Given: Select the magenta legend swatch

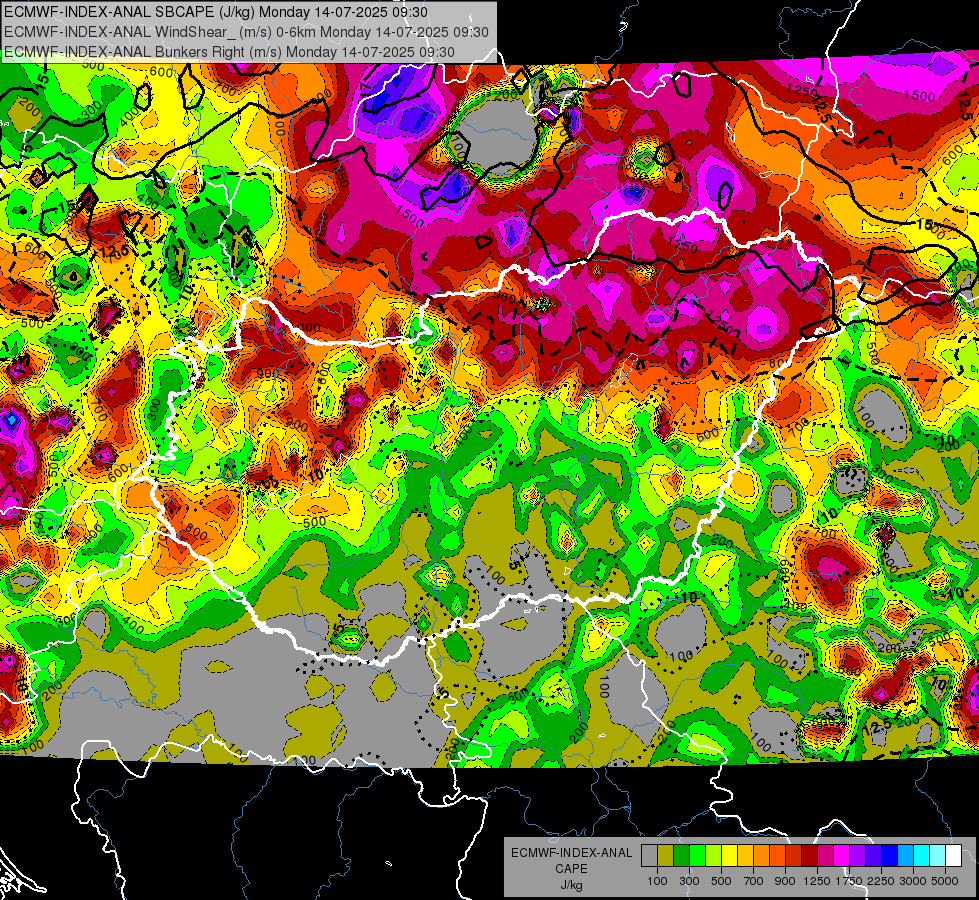Looking at the screenshot, I should click(842, 855).
